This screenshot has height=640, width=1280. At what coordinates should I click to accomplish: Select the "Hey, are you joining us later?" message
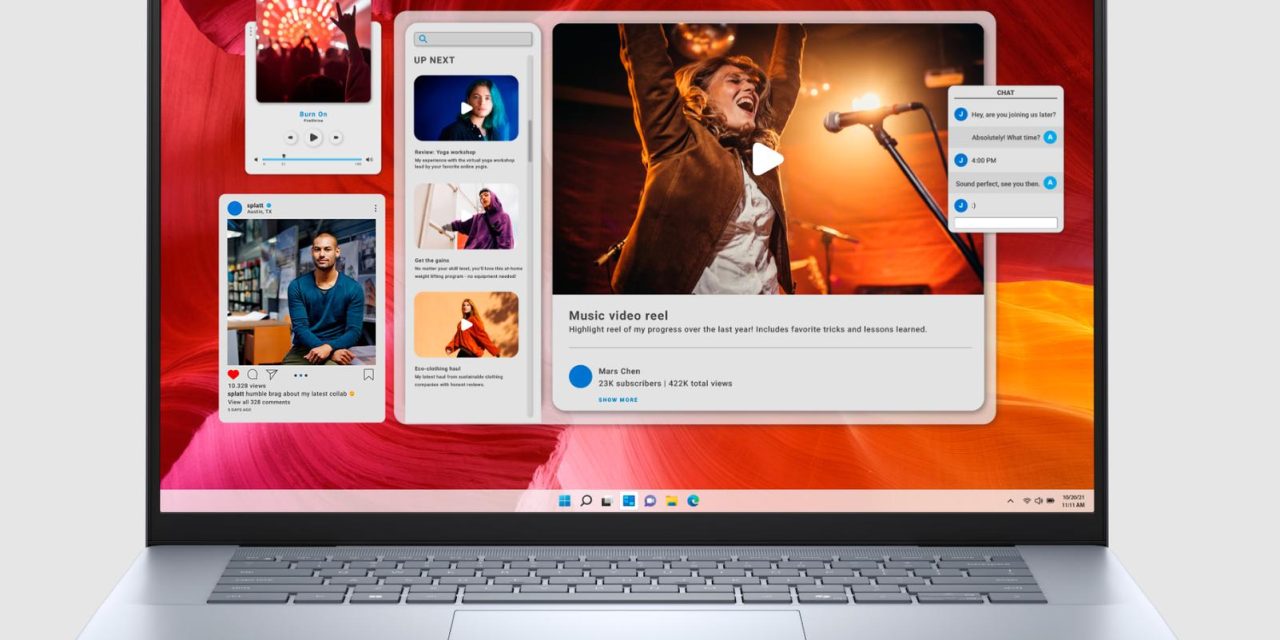tap(1012, 115)
